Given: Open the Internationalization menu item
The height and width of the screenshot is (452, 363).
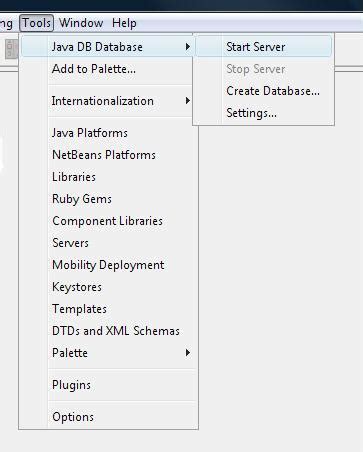Looking at the screenshot, I should (x=107, y=101).
